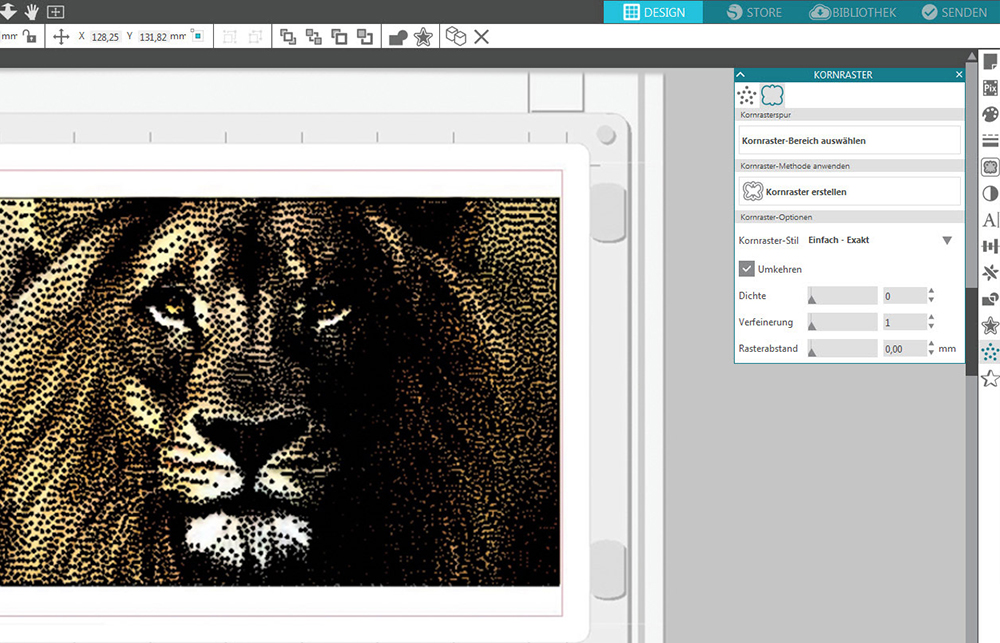Increase the Dichte value with the up arrow
1000x643 pixels.
point(931,291)
